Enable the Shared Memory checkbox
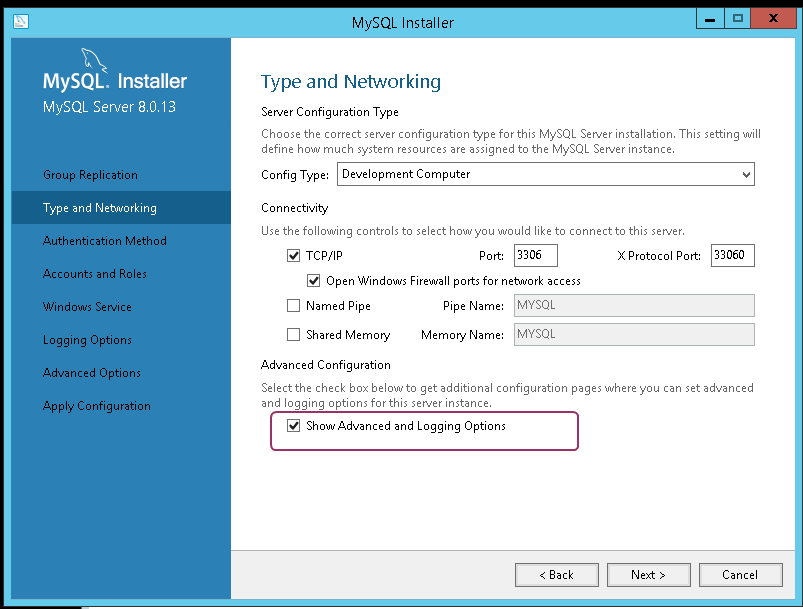 click(293, 334)
